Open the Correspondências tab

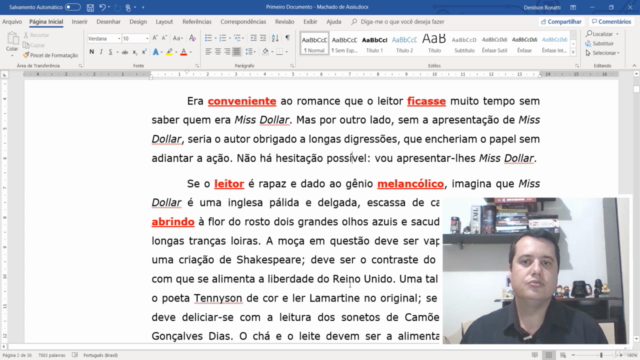pyautogui.click(x=243, y=22)
